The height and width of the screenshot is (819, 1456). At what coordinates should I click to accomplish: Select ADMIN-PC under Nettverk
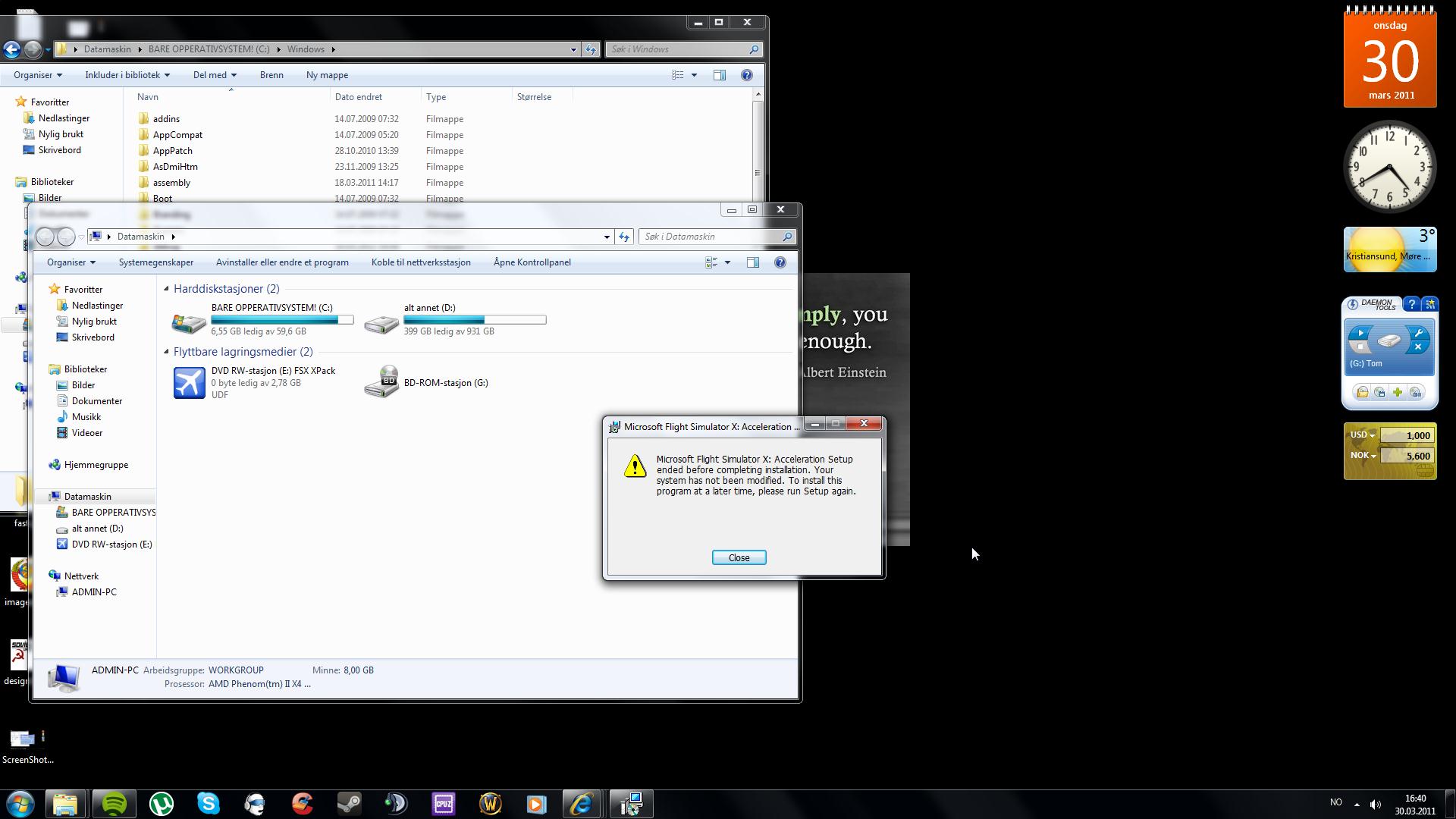pyautogui.click(x=93, y=592)
